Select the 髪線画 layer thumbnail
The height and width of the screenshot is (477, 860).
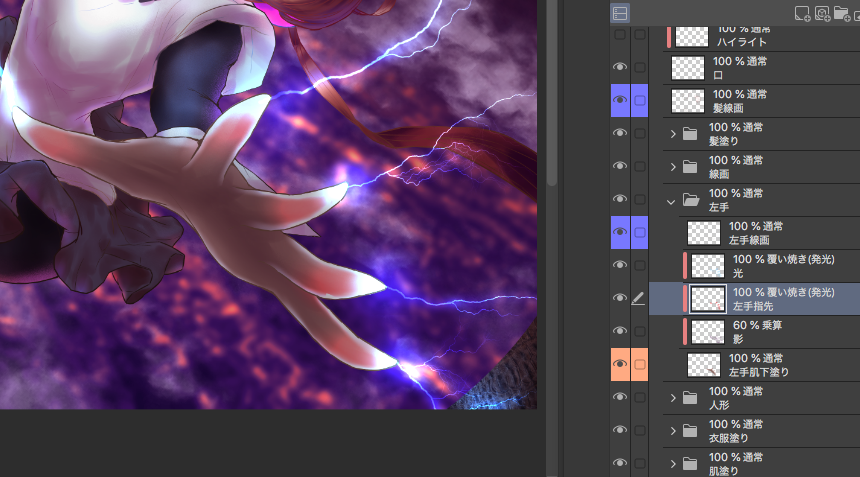[688, 101]
